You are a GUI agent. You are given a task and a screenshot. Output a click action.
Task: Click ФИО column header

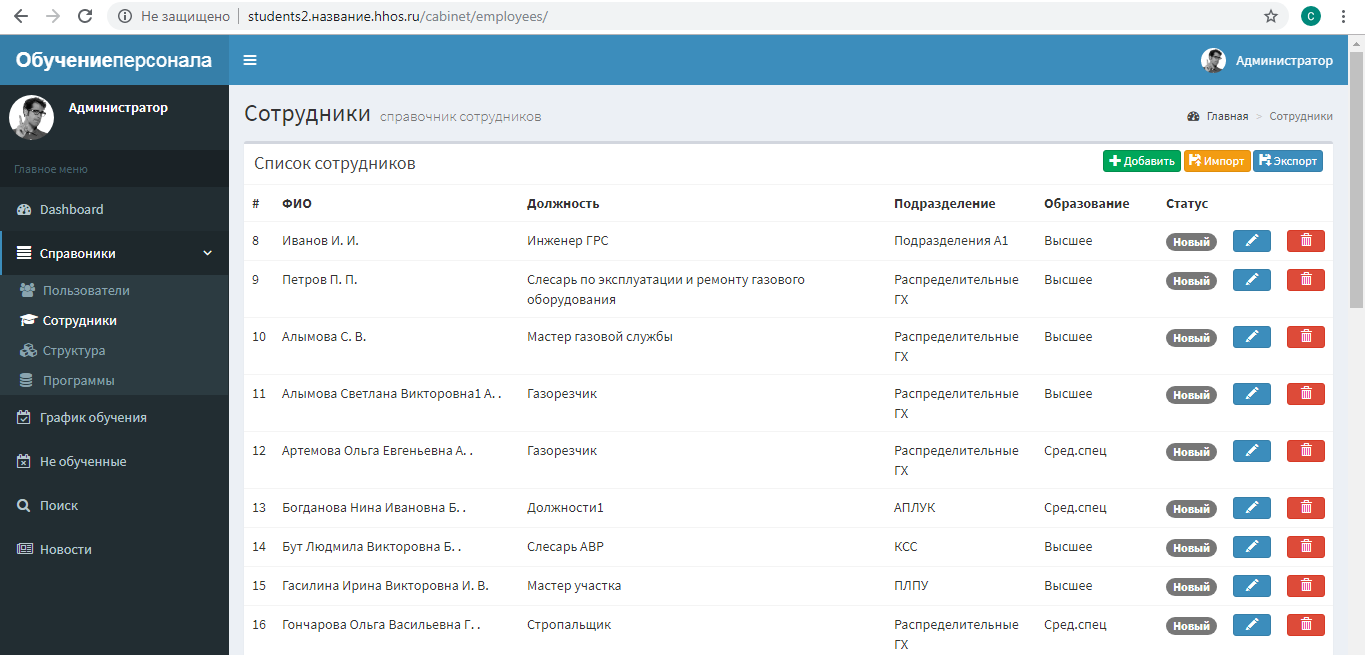(x=297, y=203)
